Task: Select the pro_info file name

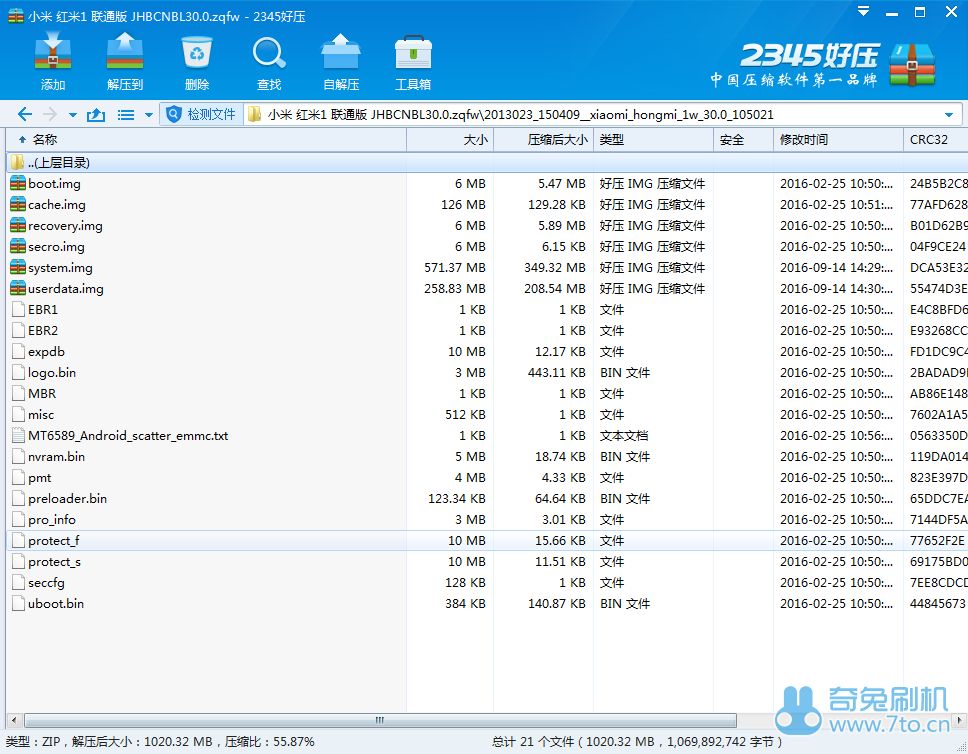Action: 52,520
